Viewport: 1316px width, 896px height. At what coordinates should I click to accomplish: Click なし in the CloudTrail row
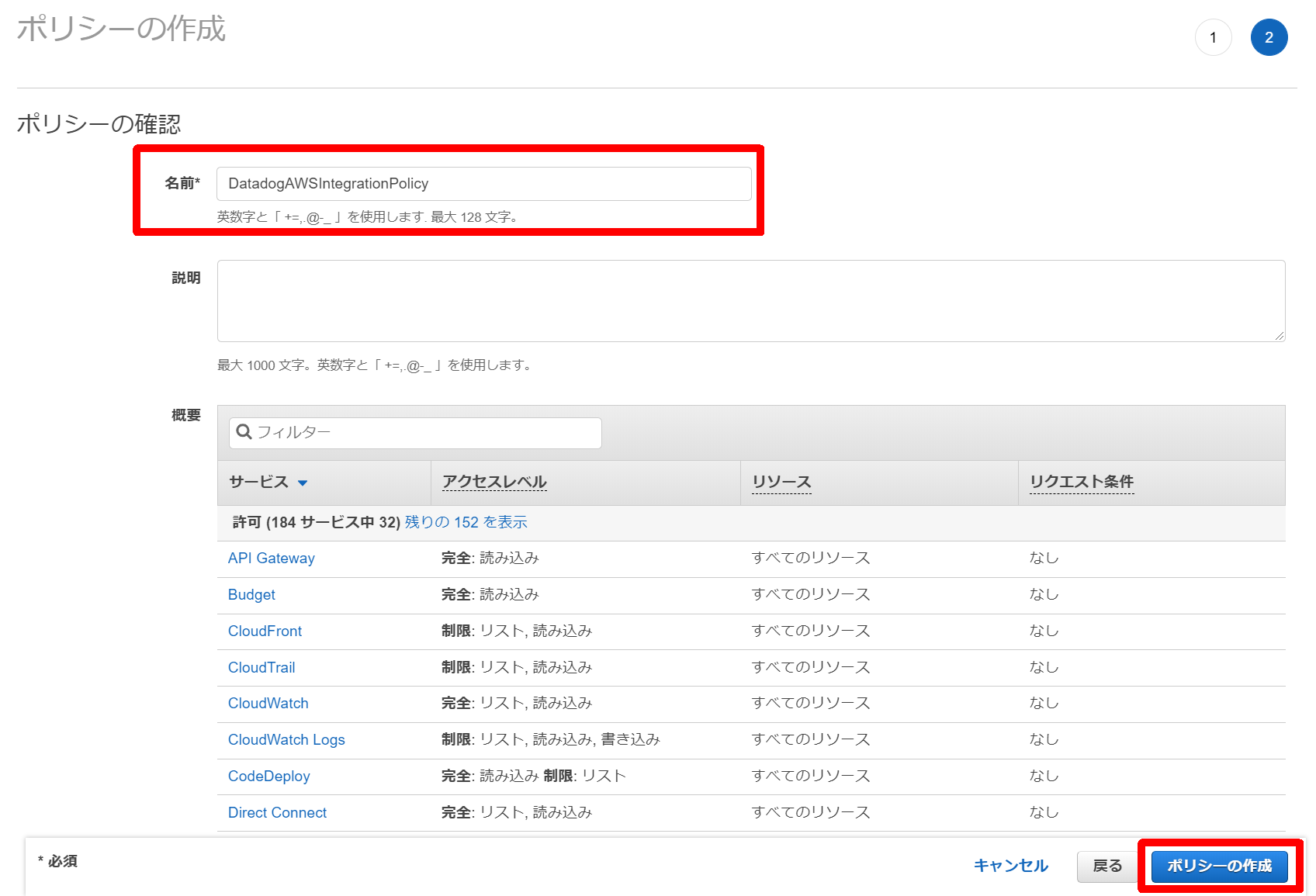(x=1044, y=668)
